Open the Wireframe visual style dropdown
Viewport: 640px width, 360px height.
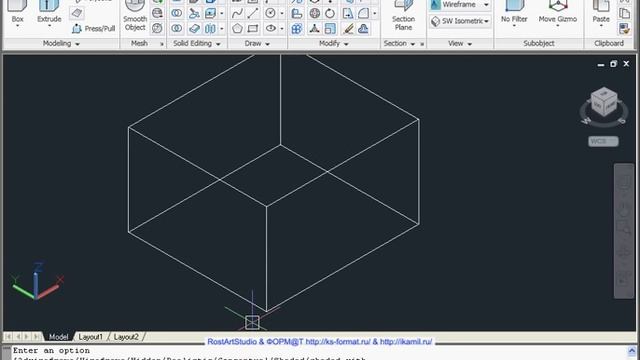tap(460, 5)
